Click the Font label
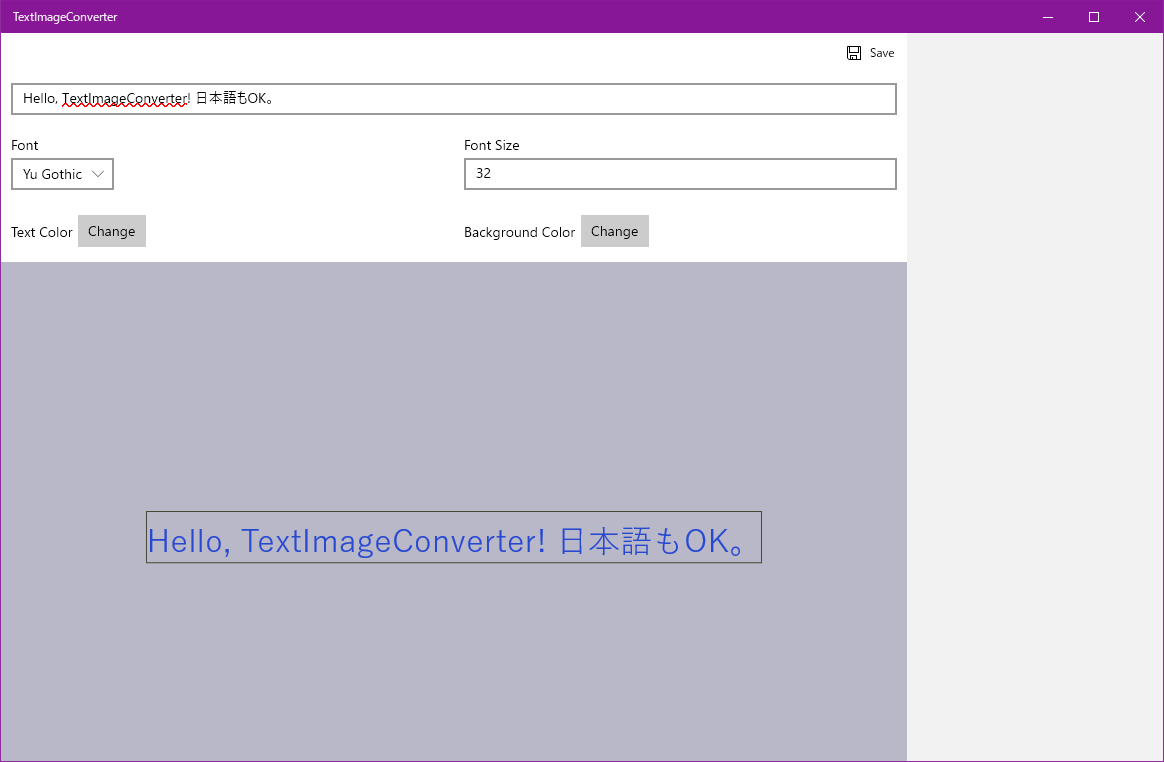The image size is (1164, 762). [x=24, y=145]
